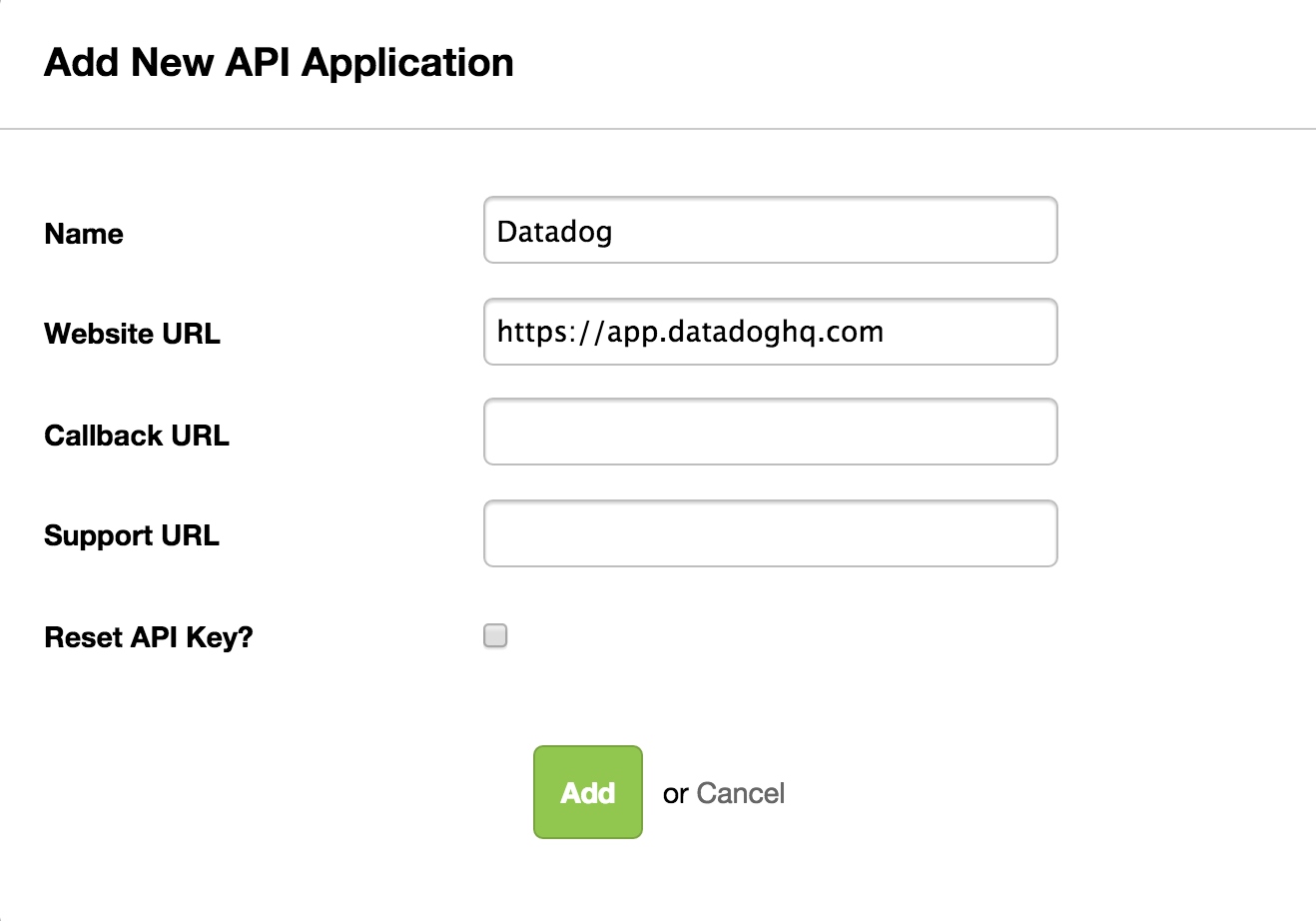Select the empty Callback URL field
The width and height of the screenshot is (1316, 921).
tap(770, 432)
